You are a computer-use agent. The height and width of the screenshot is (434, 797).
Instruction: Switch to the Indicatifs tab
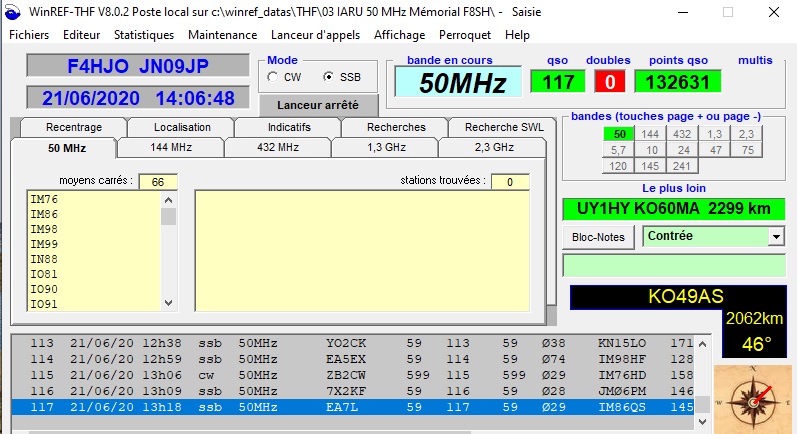pos(289,127)
